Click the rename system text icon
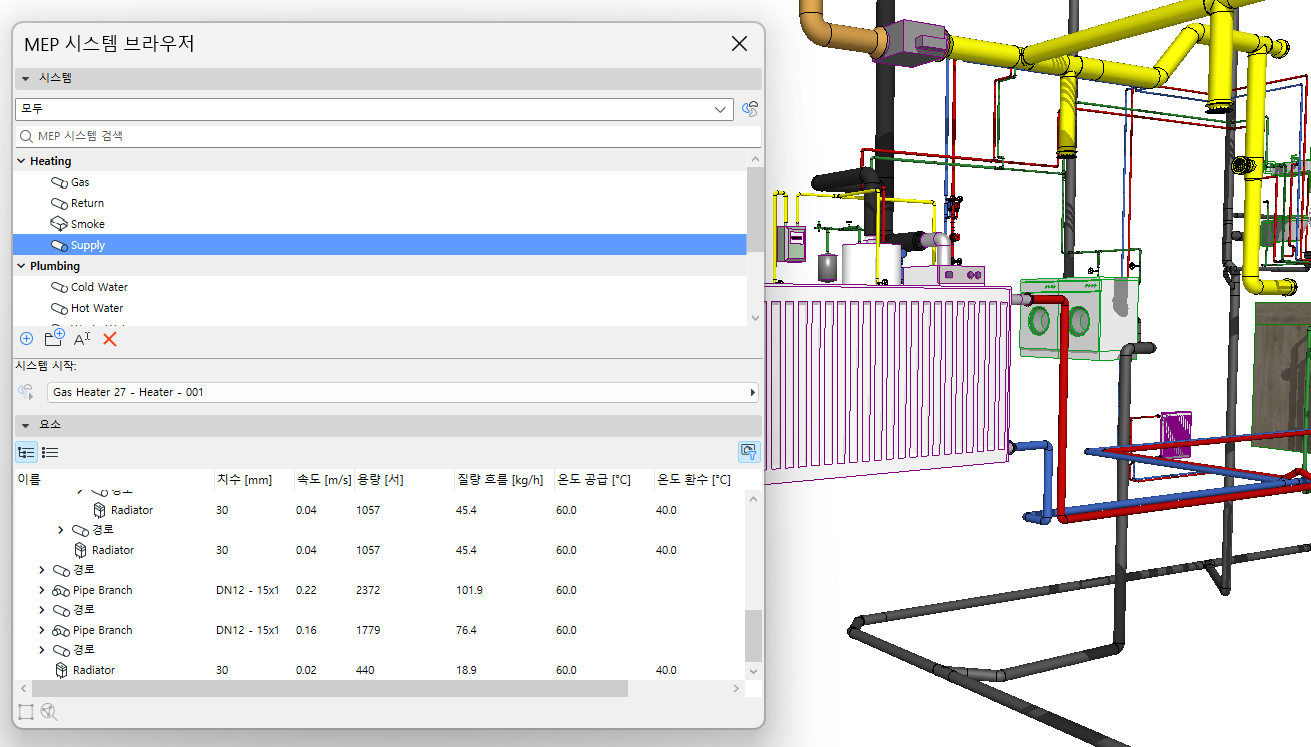The image size is (1311, 747). click(82, 339)
